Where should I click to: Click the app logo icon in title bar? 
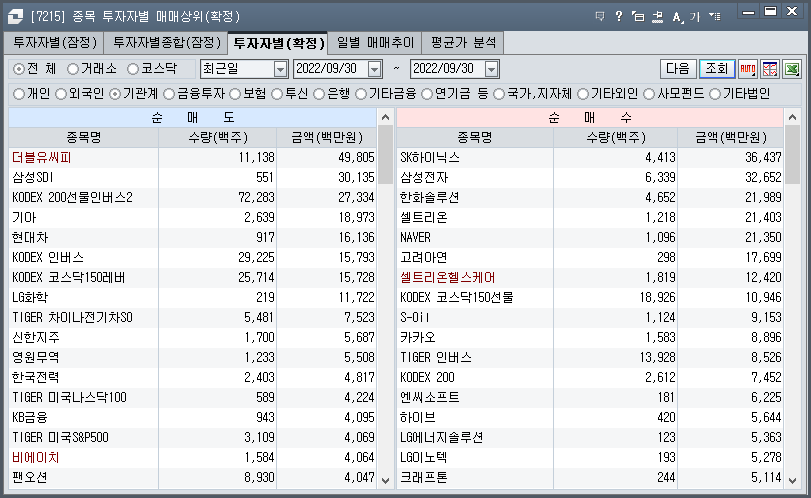(x=15, y=17)
